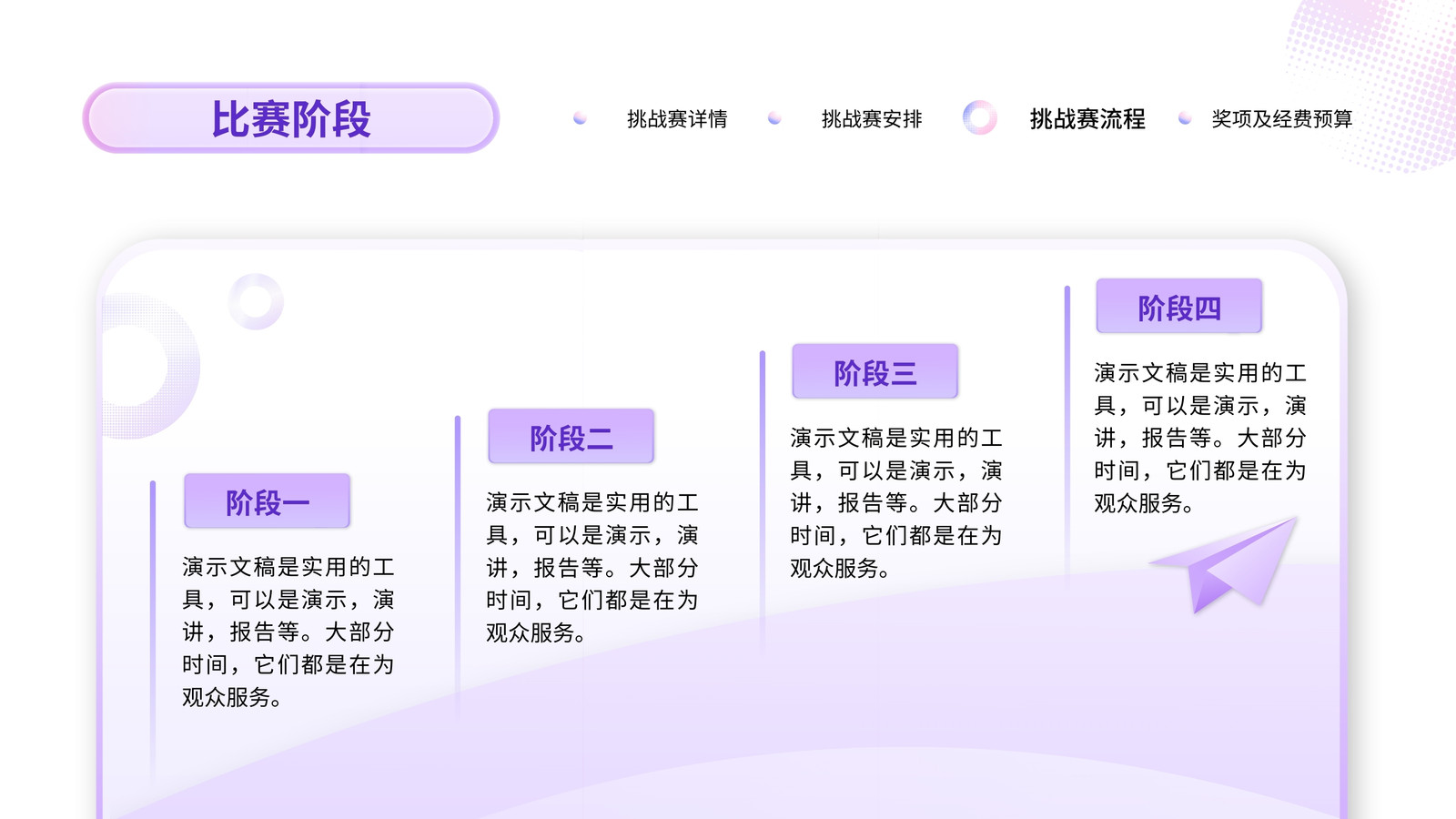Select the description text below 阶段二
Viewport: 1456px width, 819px height.
tap(592, 568)
